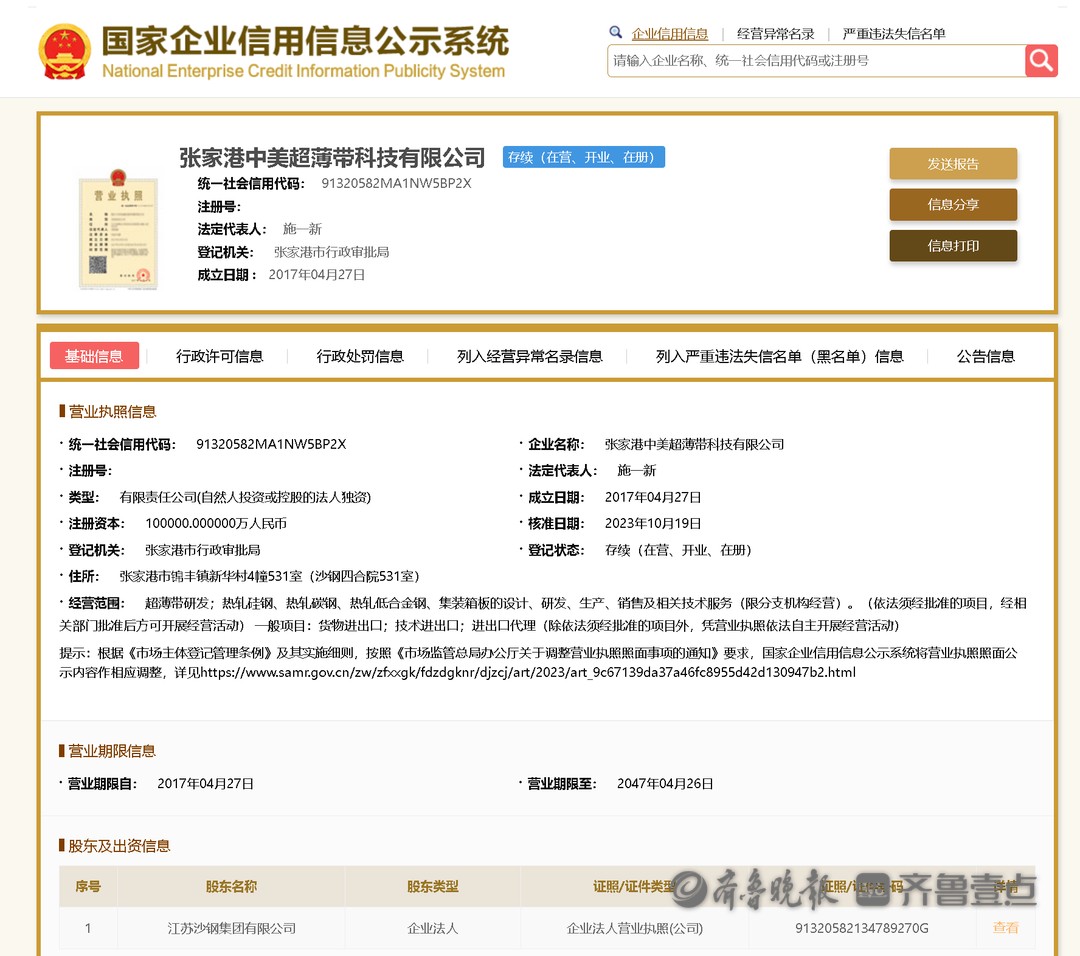Click the 查看 link for 江苏沙钢集团有限公司
The image size is (1080, 956).
(x=1005, y=928)
